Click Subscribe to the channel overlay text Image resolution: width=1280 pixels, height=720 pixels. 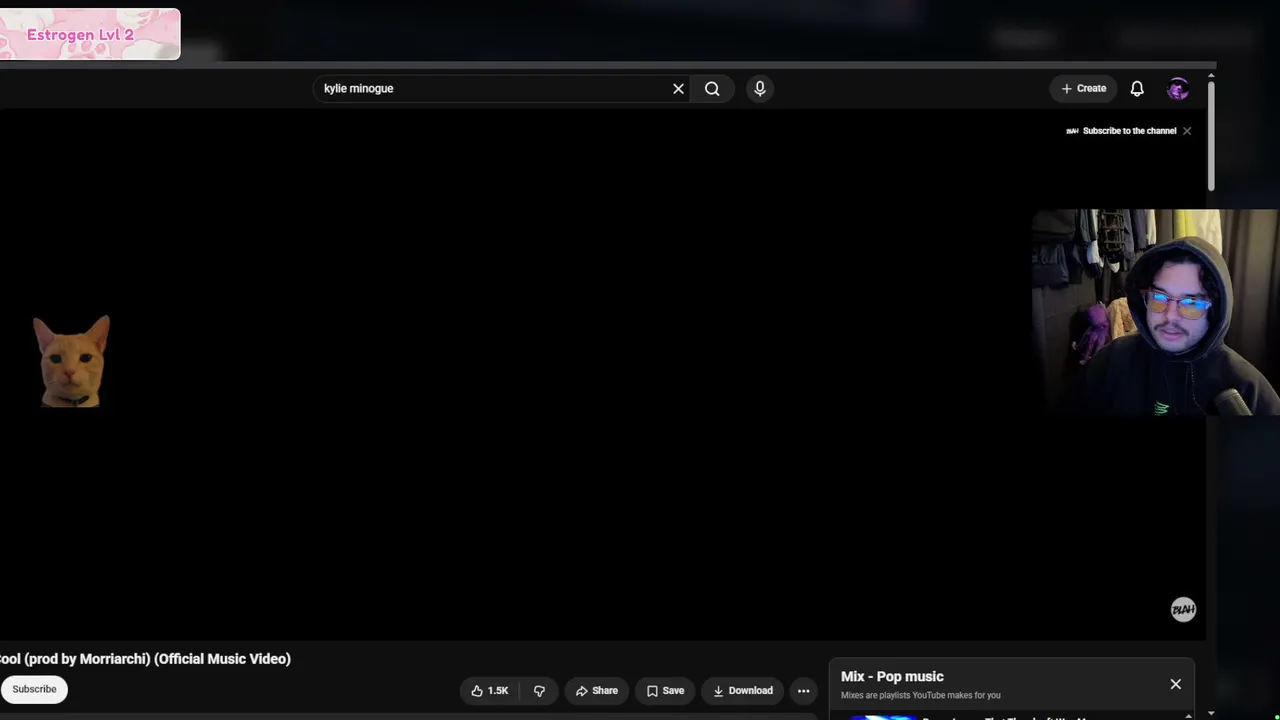[1129, 131]
